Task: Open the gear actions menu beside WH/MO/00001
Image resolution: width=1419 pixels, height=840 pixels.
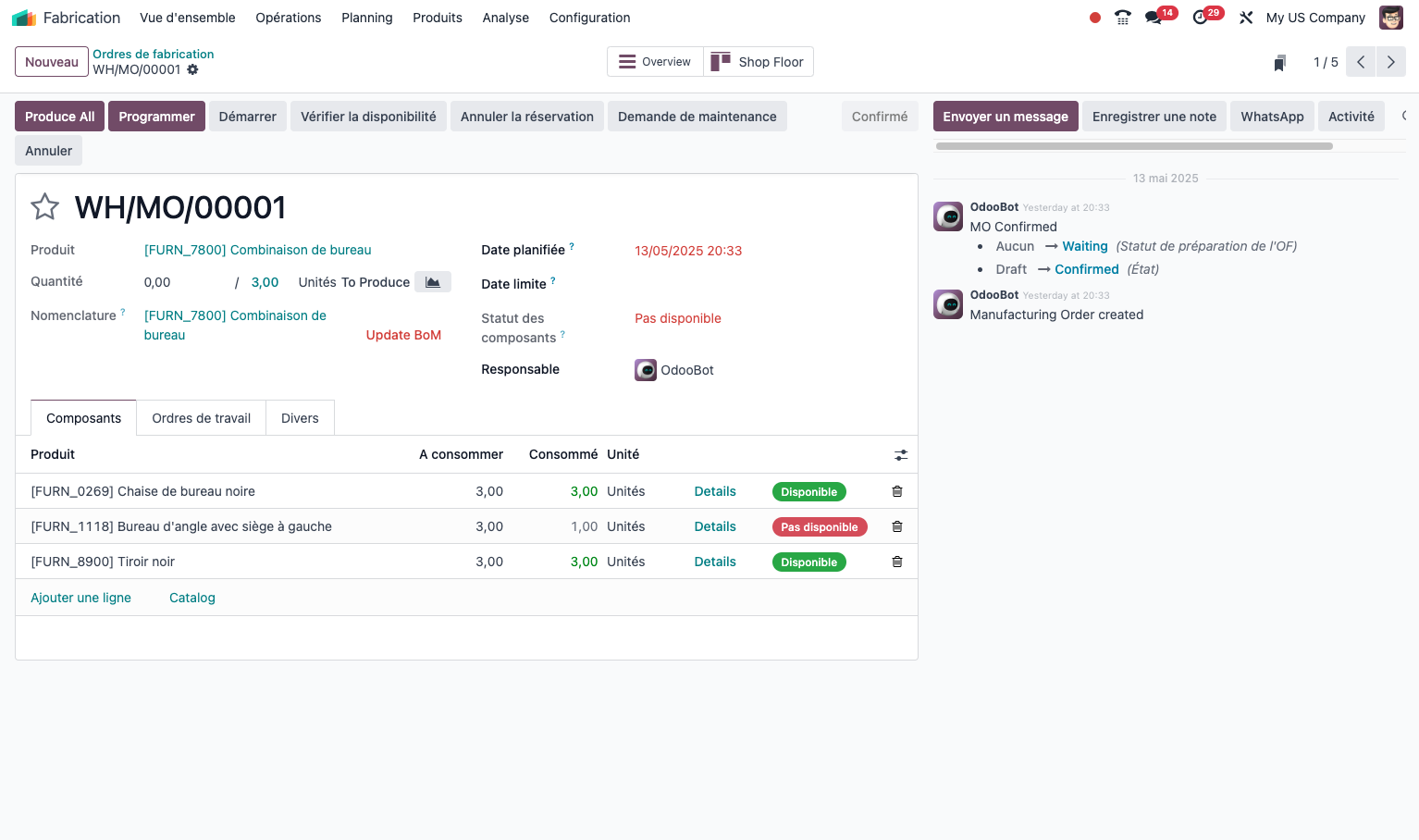Action: (x=192, y=69)
